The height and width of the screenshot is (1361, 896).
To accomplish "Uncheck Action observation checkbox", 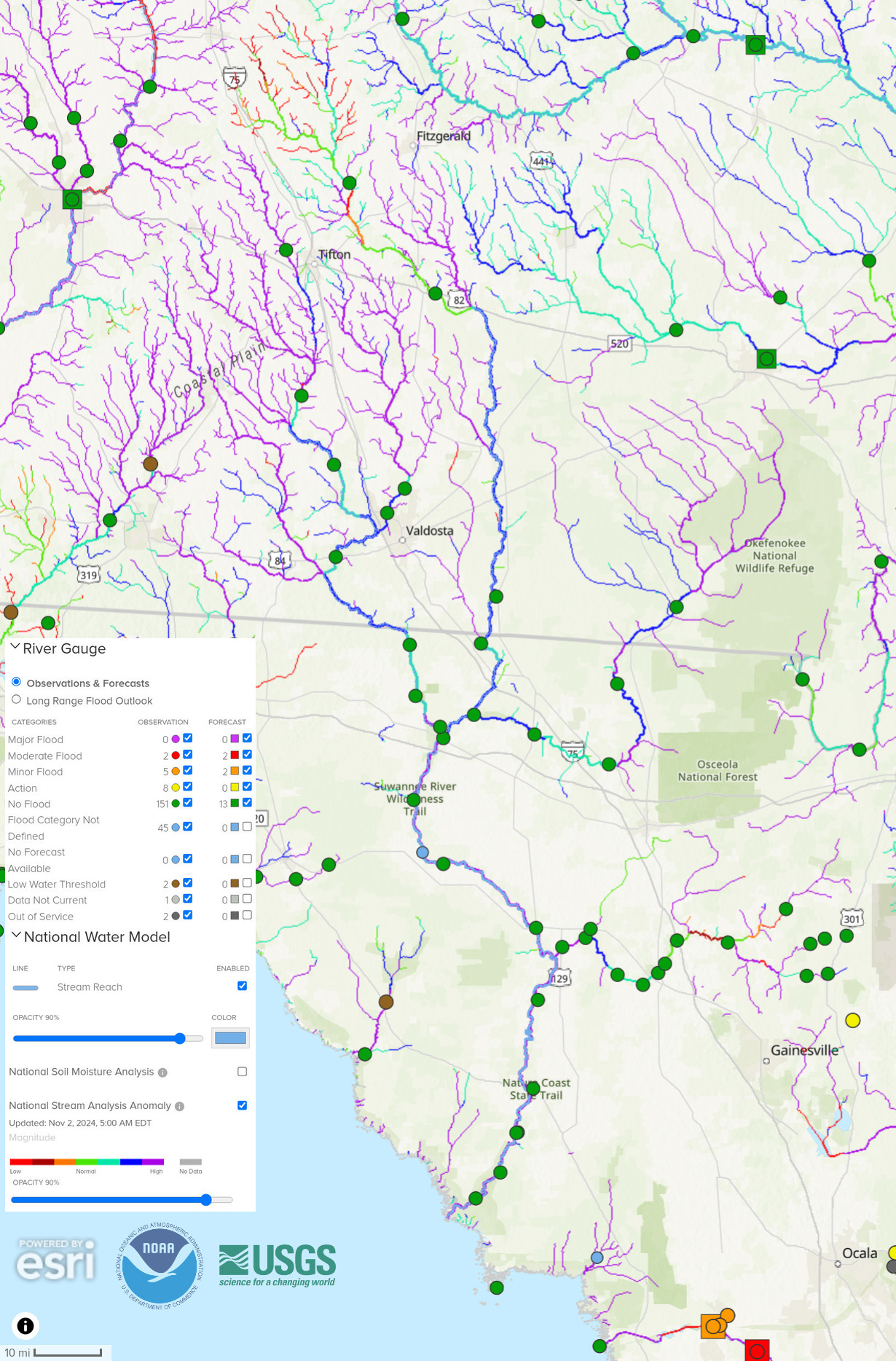I will tap(188, 787).
